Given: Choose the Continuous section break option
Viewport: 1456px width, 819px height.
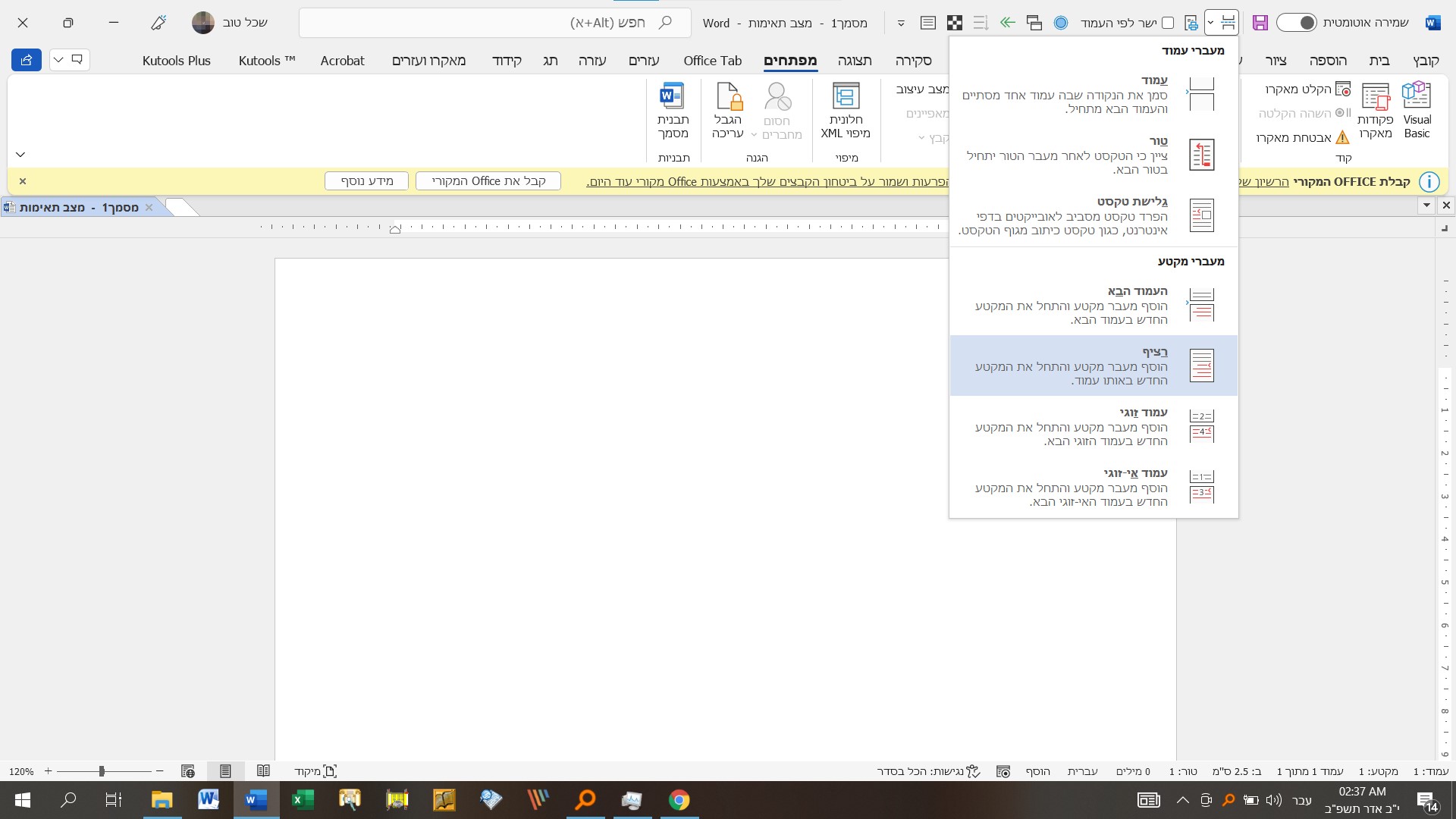Looking at the screenshot, I should [x=1094, y=366].
